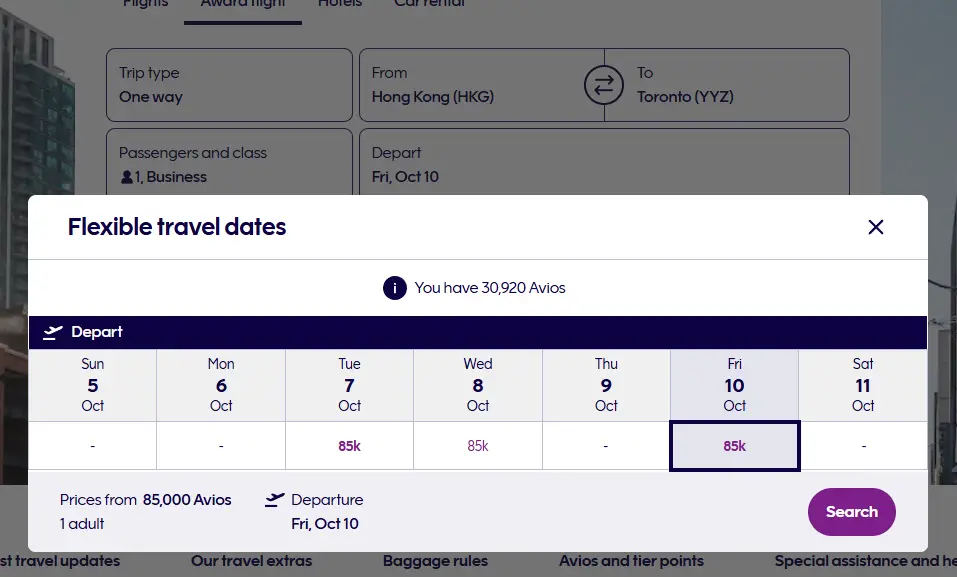Open Baggage rules link
This screenshot has width=957, height=577.
(435, 561)
